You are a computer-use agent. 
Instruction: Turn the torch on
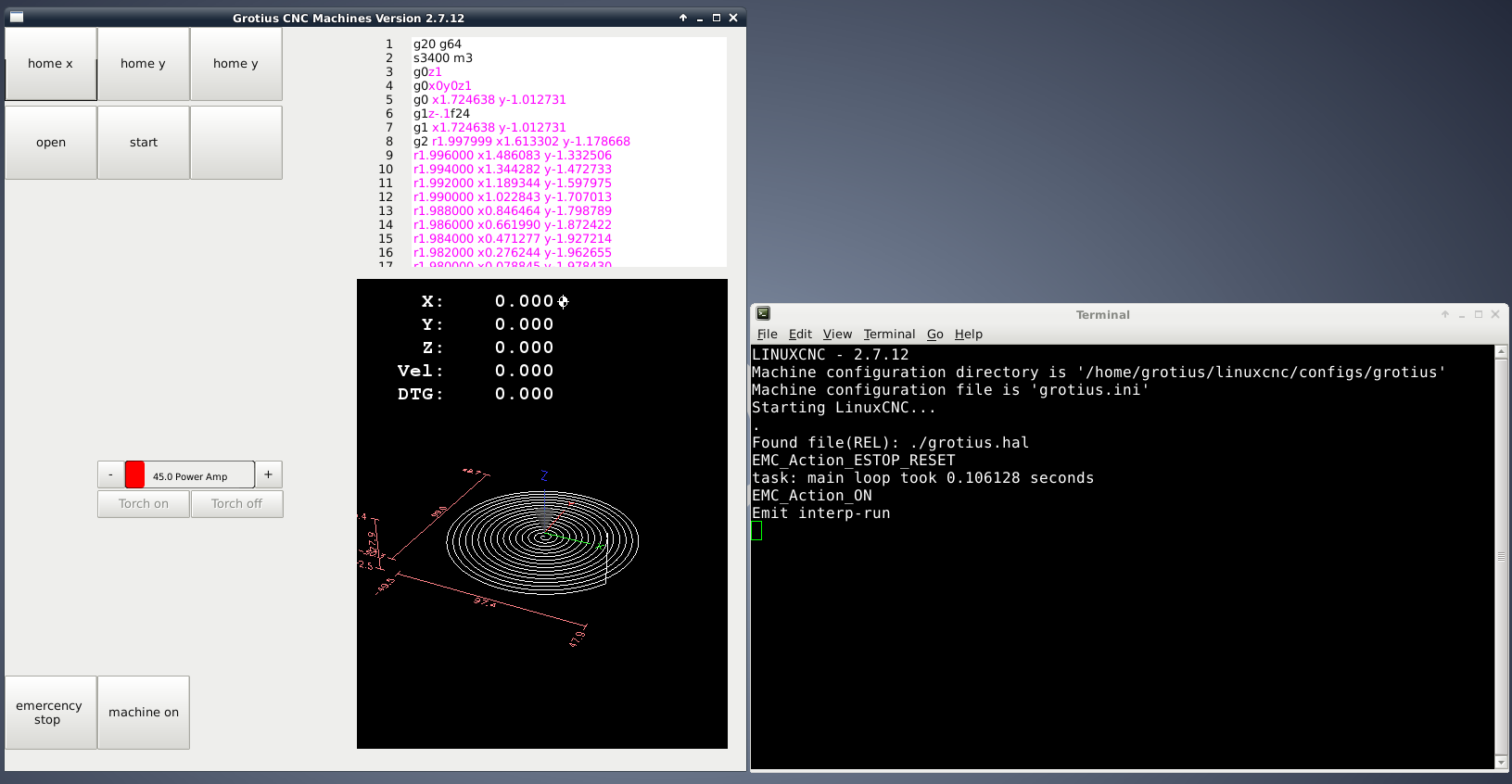click(144, 504)
